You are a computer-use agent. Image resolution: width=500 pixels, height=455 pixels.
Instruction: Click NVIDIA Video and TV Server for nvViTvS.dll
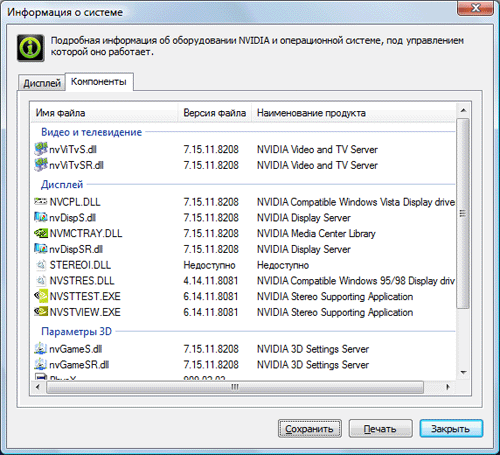coord(317,149)
